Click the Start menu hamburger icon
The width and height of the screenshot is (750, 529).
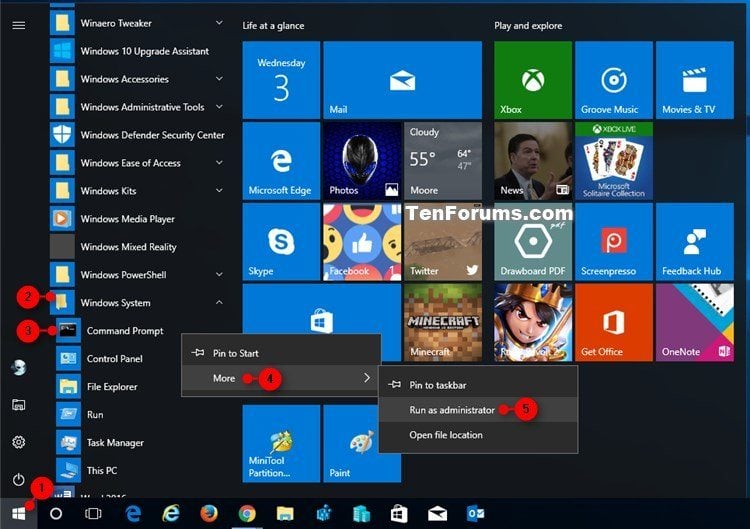tap(19, 25)
